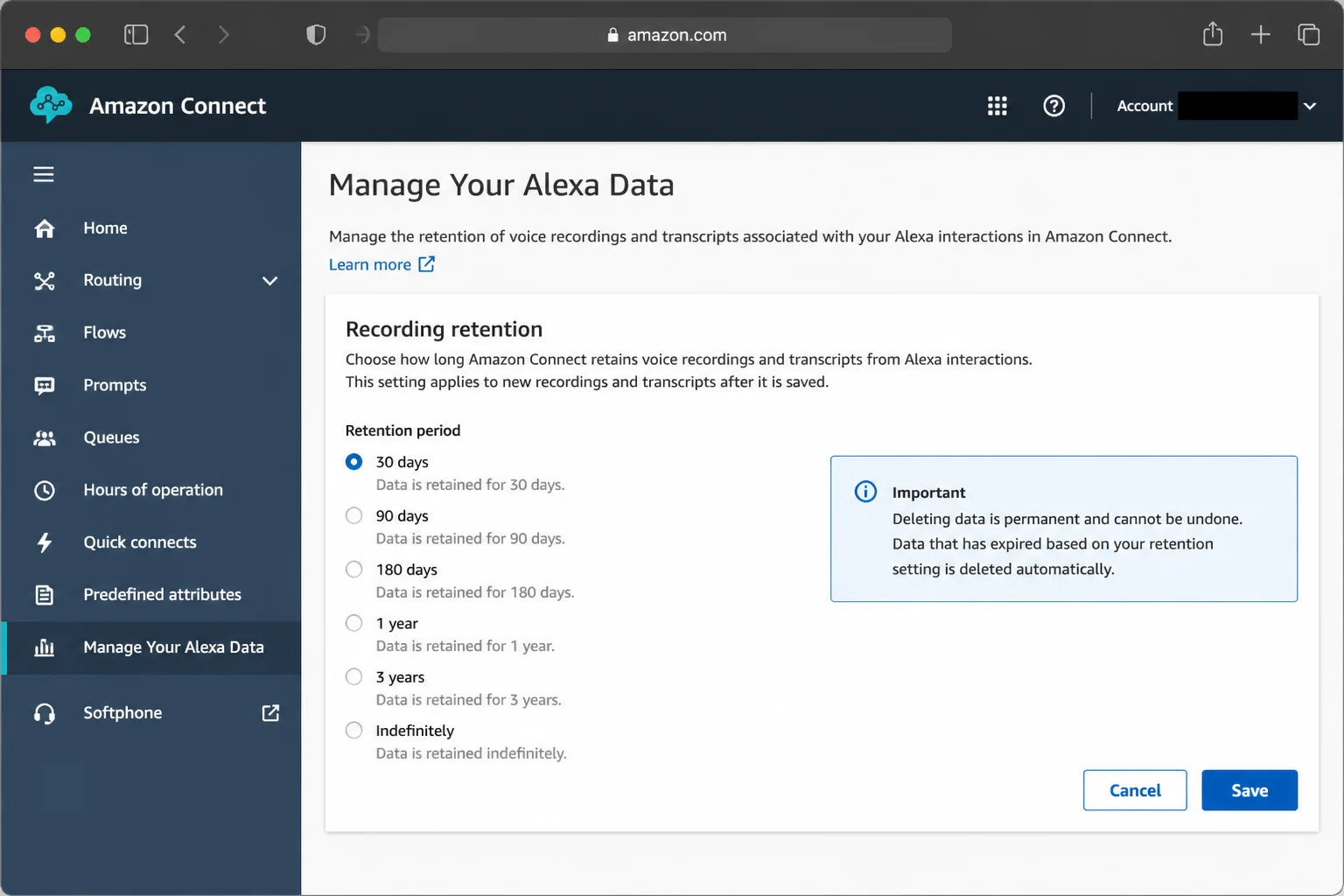Click the Amazon Connect cloud logo
Viewport: 1344px width, 896px height.
coord(51,105)
